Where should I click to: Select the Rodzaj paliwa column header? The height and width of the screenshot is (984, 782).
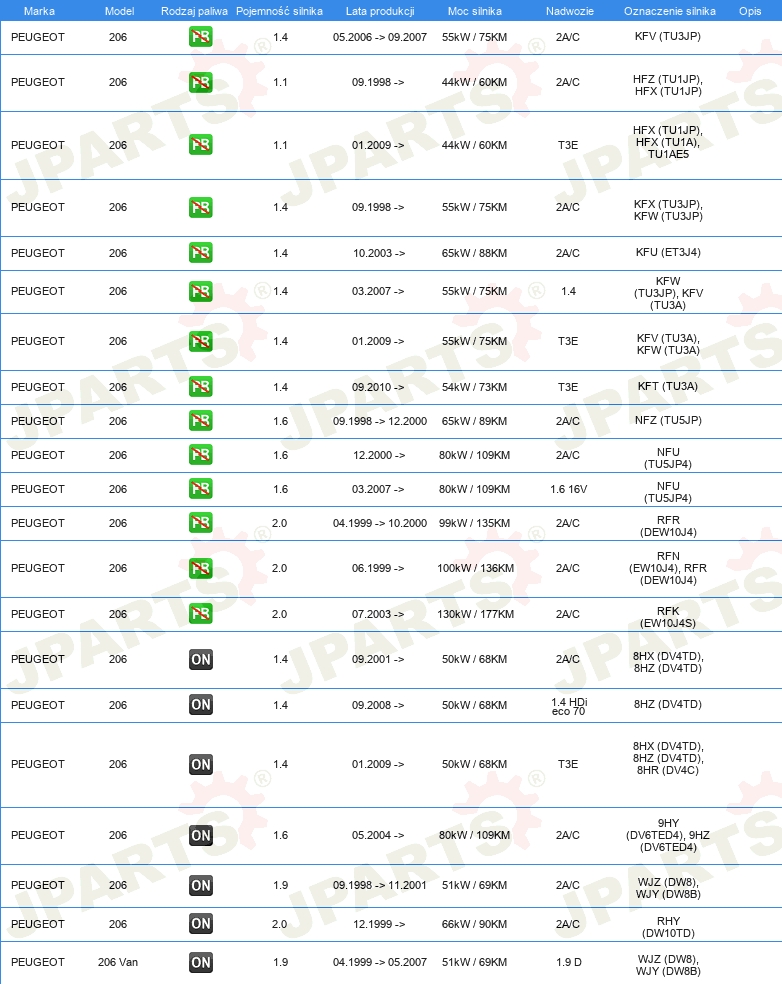pyautogui.click(x=194, y=11)
